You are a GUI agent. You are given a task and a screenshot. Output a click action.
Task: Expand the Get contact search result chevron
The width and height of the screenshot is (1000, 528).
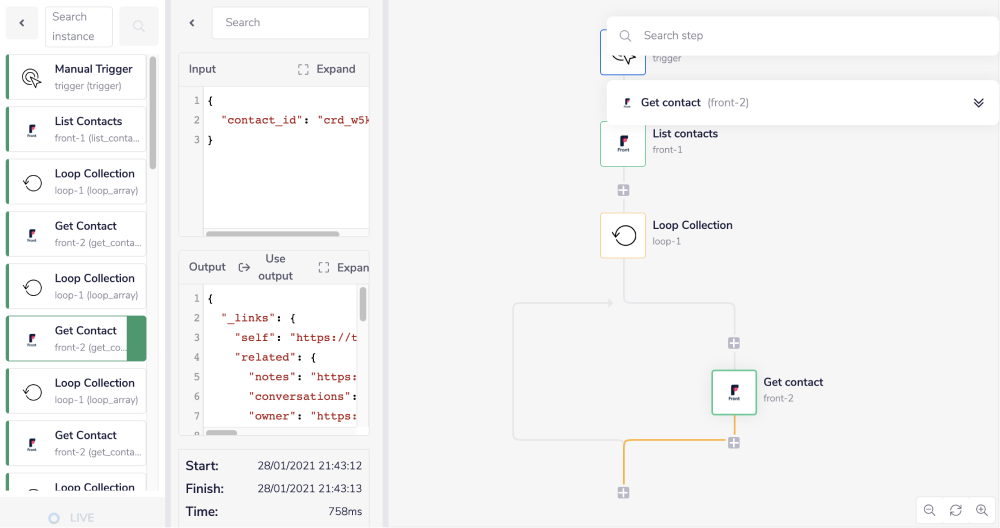(978, 103)
